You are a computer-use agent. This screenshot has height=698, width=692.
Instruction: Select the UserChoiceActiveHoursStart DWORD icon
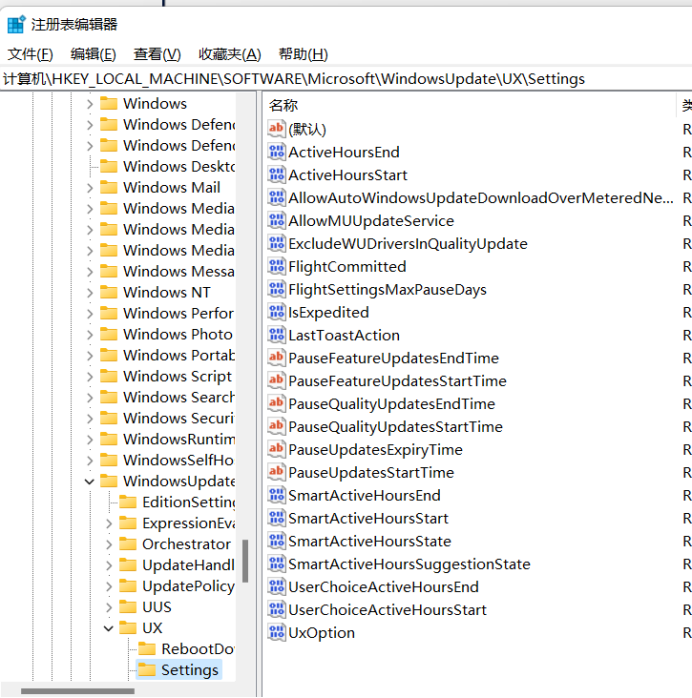pos(276,610)
